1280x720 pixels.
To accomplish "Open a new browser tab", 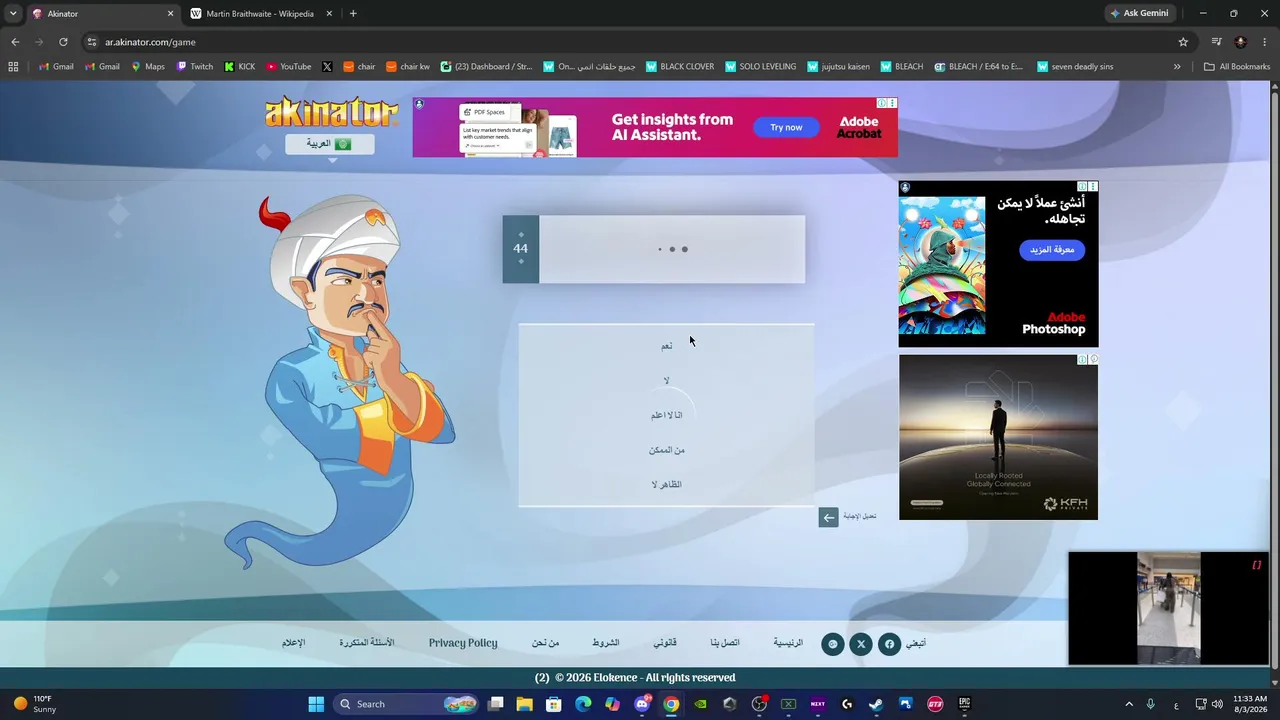I will (353, 14).
